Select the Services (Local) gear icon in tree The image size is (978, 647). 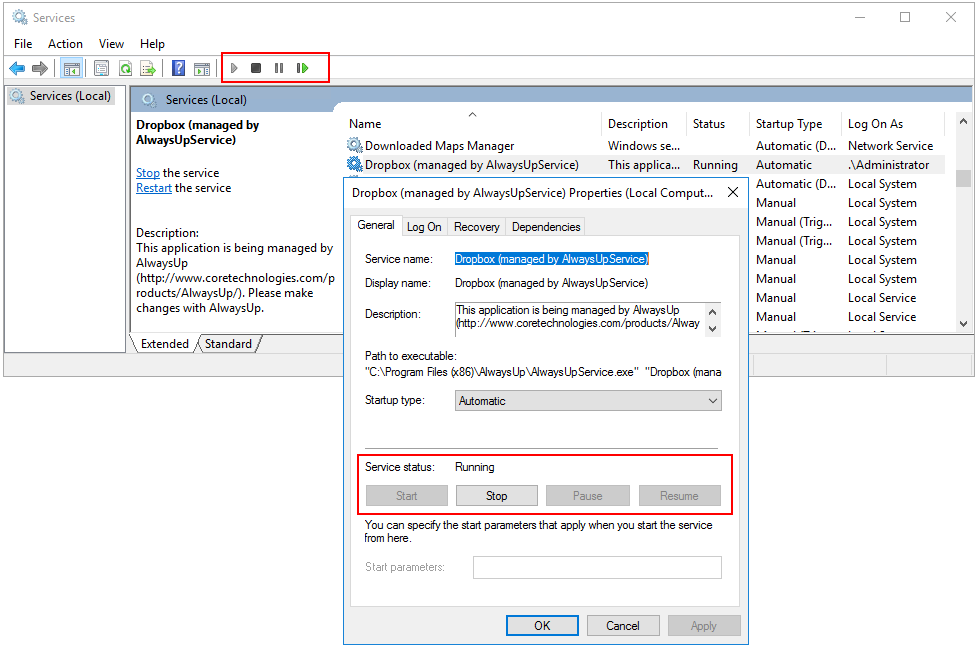coord(17,96)
